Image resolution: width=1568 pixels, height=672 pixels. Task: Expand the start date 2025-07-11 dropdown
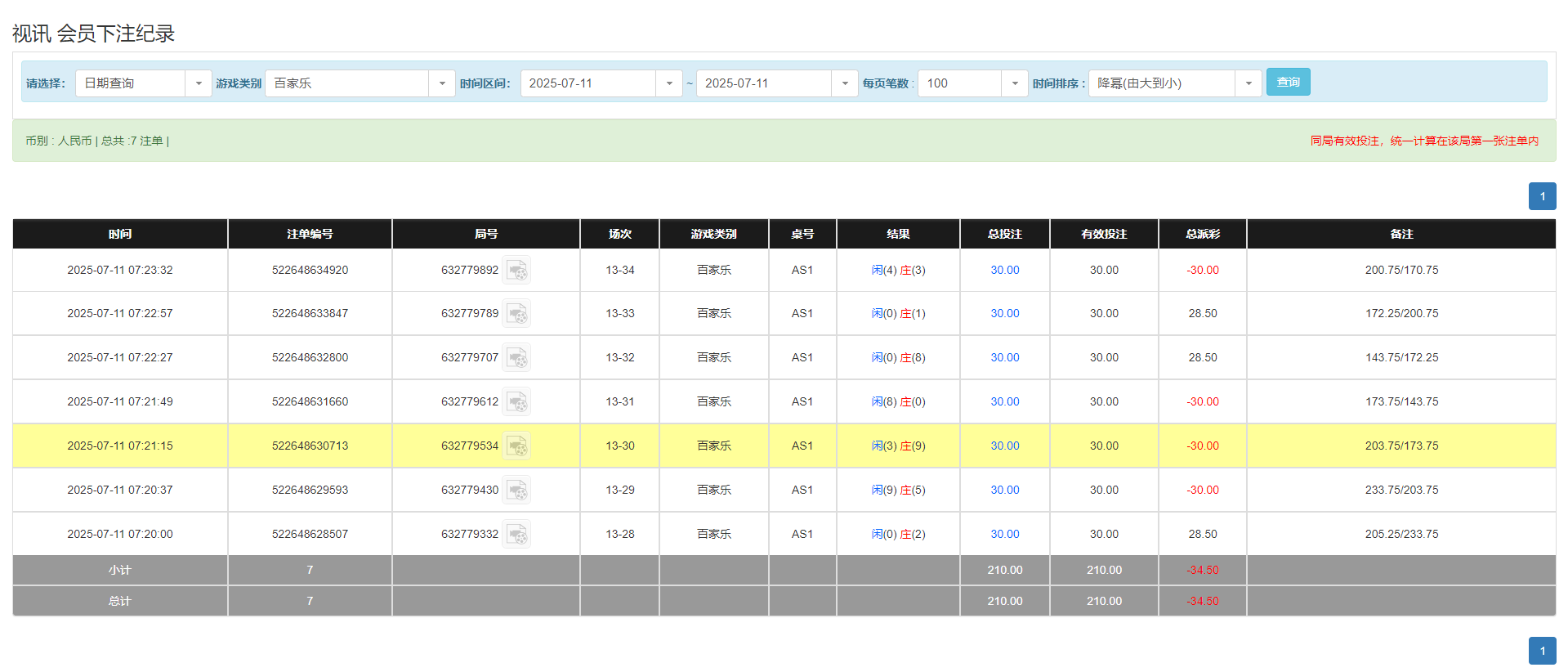[x=668, y=83]
